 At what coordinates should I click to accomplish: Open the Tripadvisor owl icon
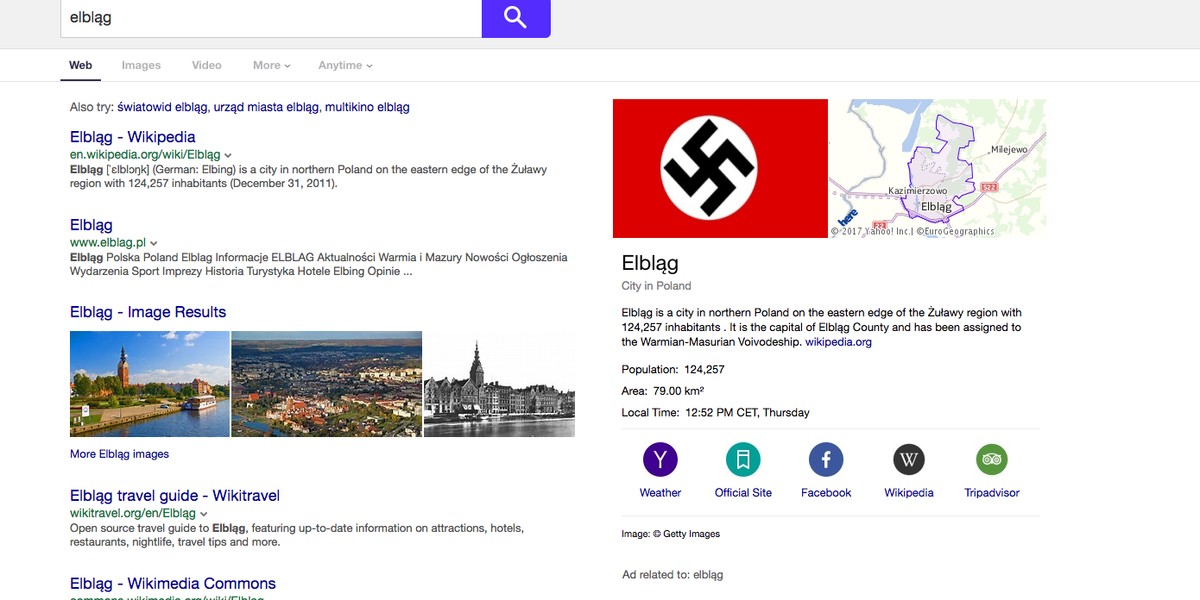(x=992, y=460)
